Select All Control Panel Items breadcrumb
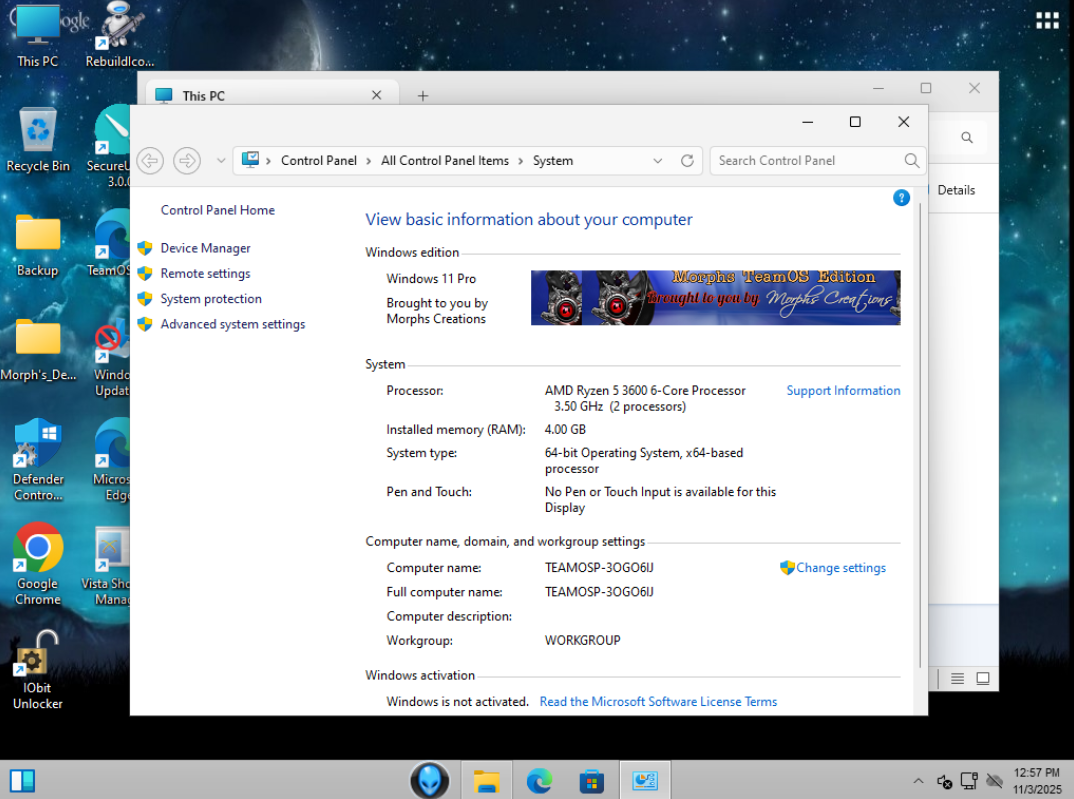Image resolution: width=1074 pixels, height=799 pixels. click(444, 160)
